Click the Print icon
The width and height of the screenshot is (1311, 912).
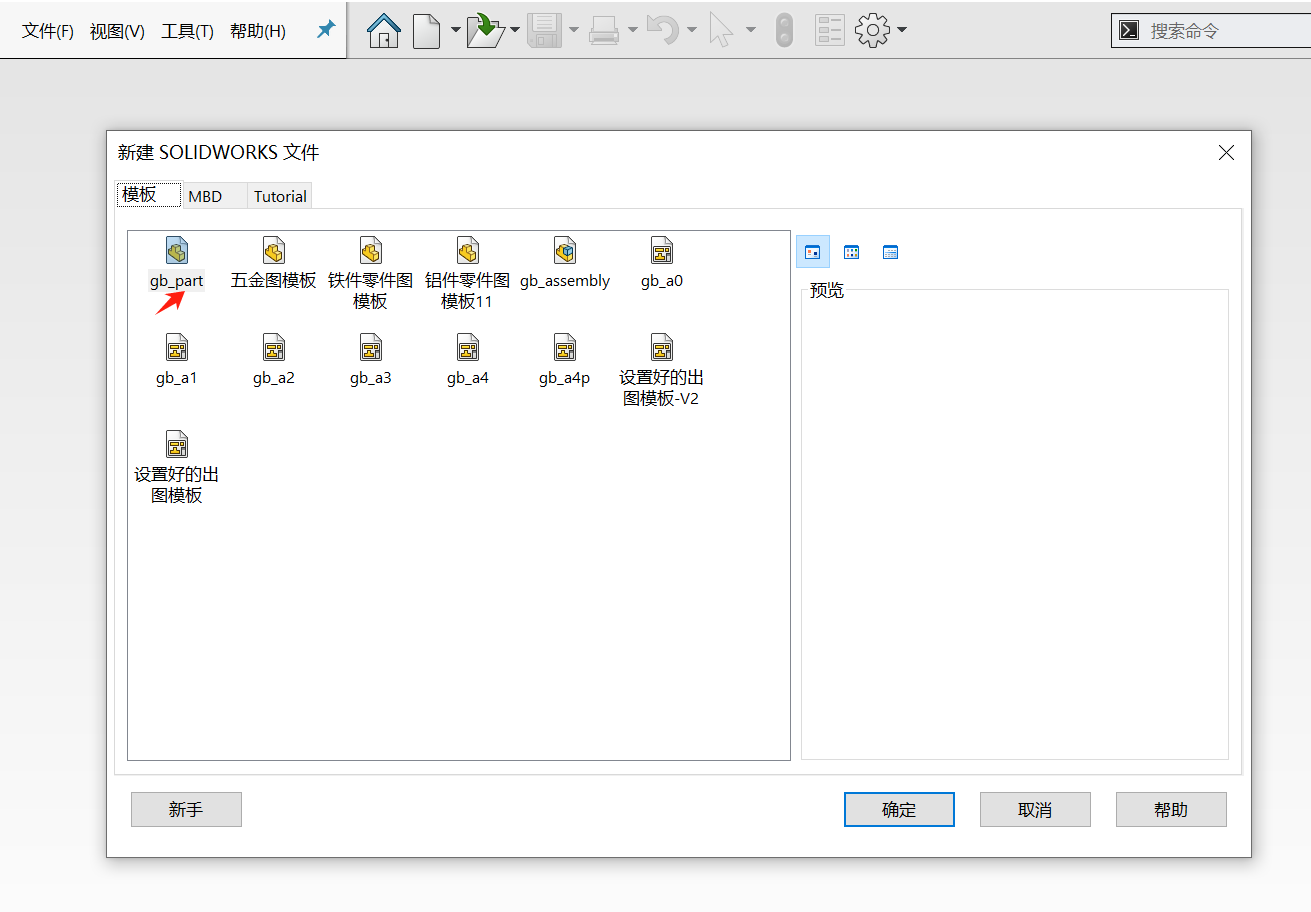[x=604, y=30]
